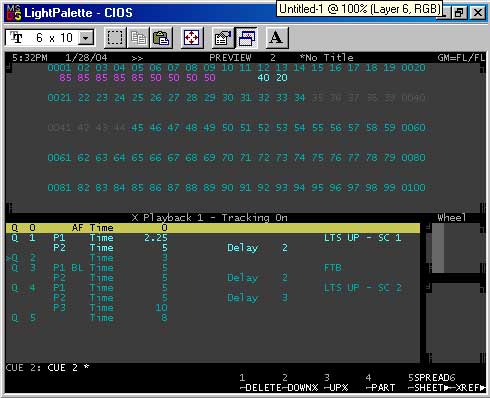
Task: Select the Mark (dashed selection) tool
Action: 115,38
